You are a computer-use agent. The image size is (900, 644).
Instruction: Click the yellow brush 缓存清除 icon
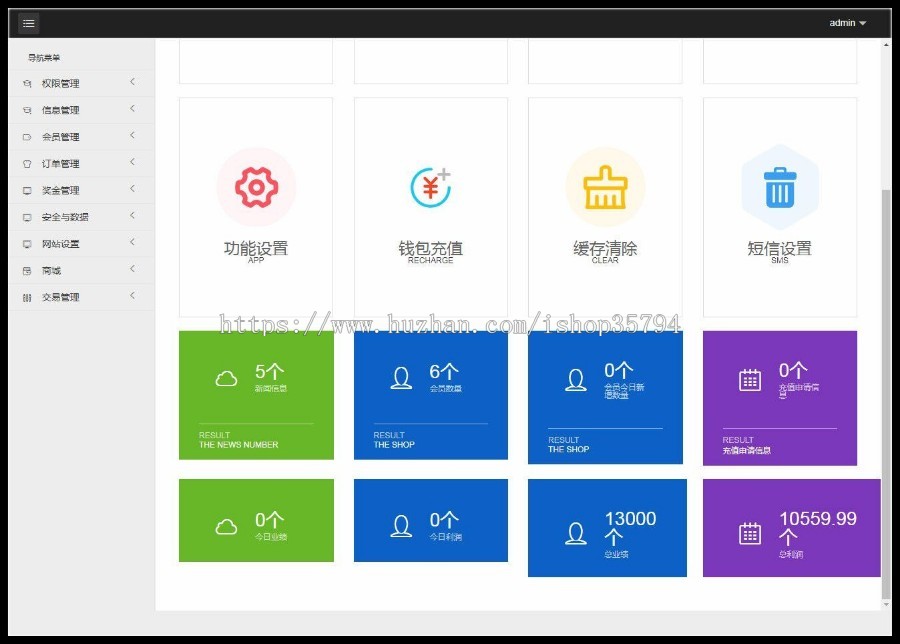coord(605,187)
